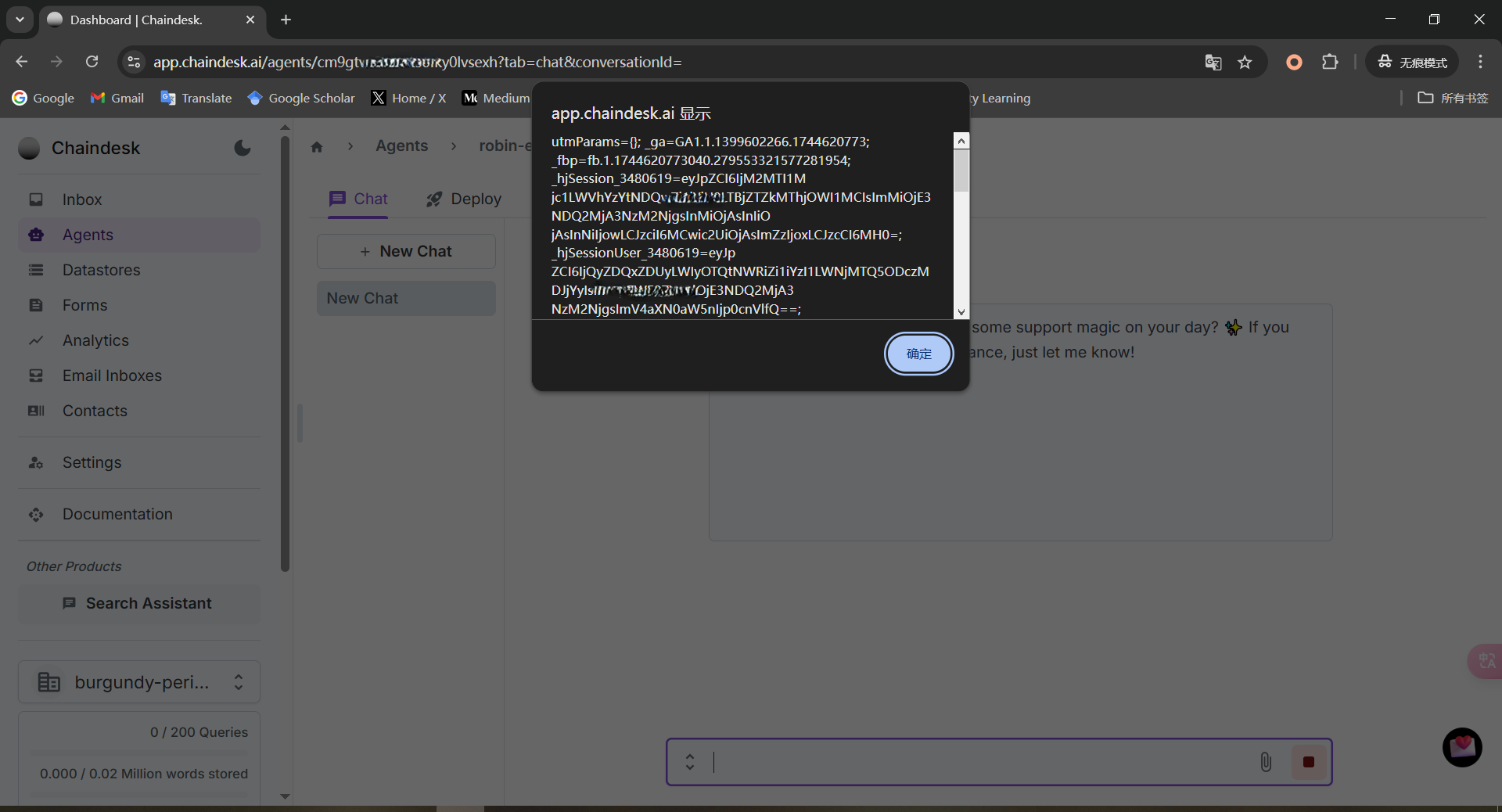Viewport: 1502px width, 812px height.
Task: Click Agents breadcrumb link
Action: coord(401,146)
